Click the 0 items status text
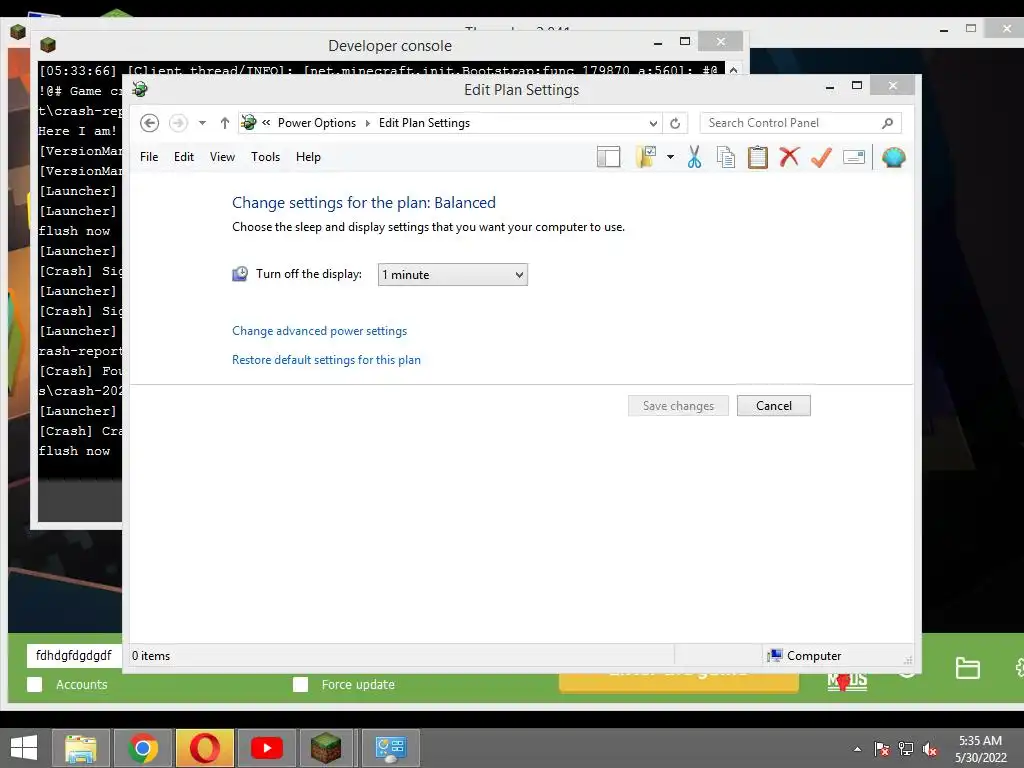Viewport: 1024px width, 768px height. tap(151, 656)
